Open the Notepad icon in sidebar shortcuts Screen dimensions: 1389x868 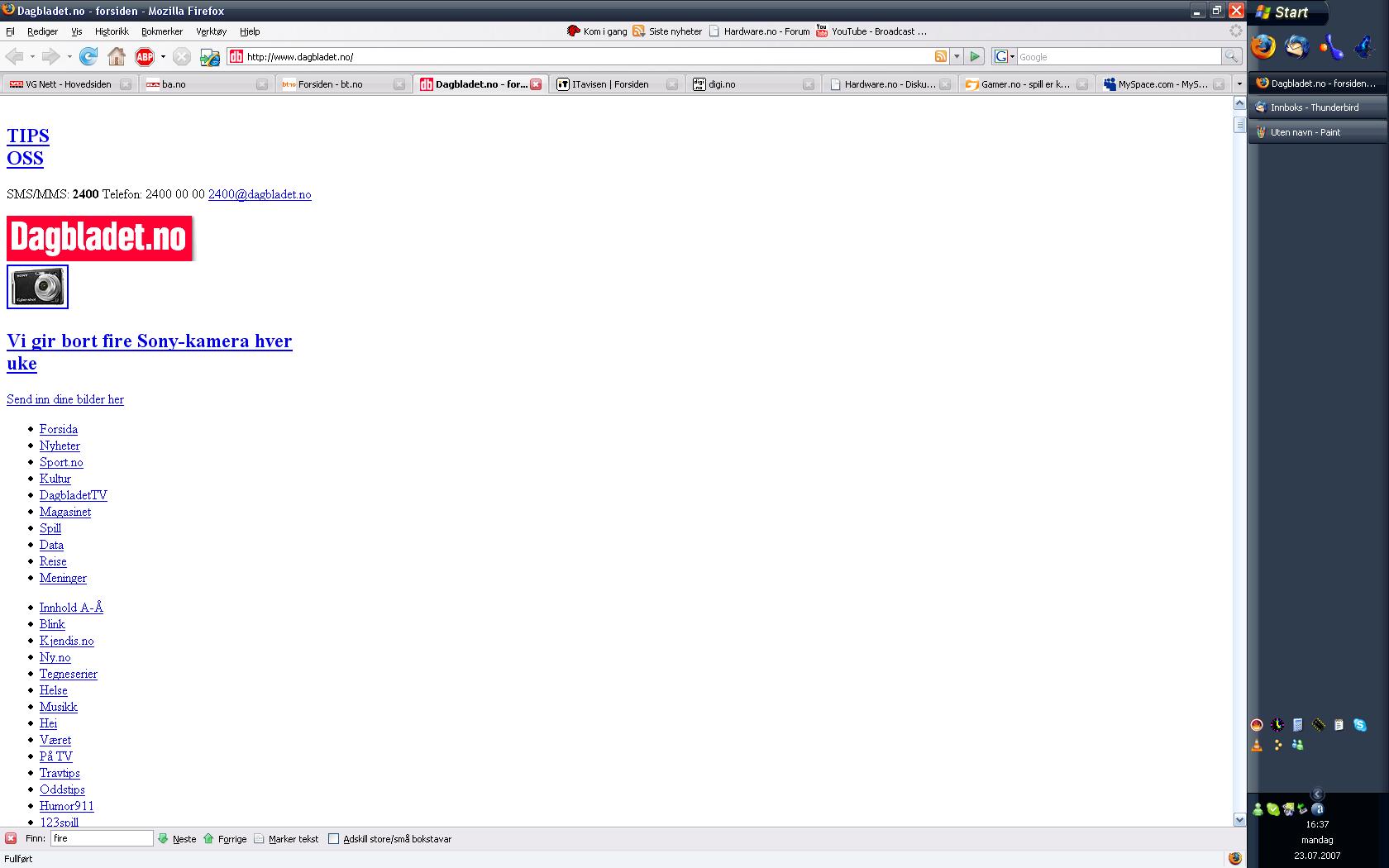tap(1339, 725)
